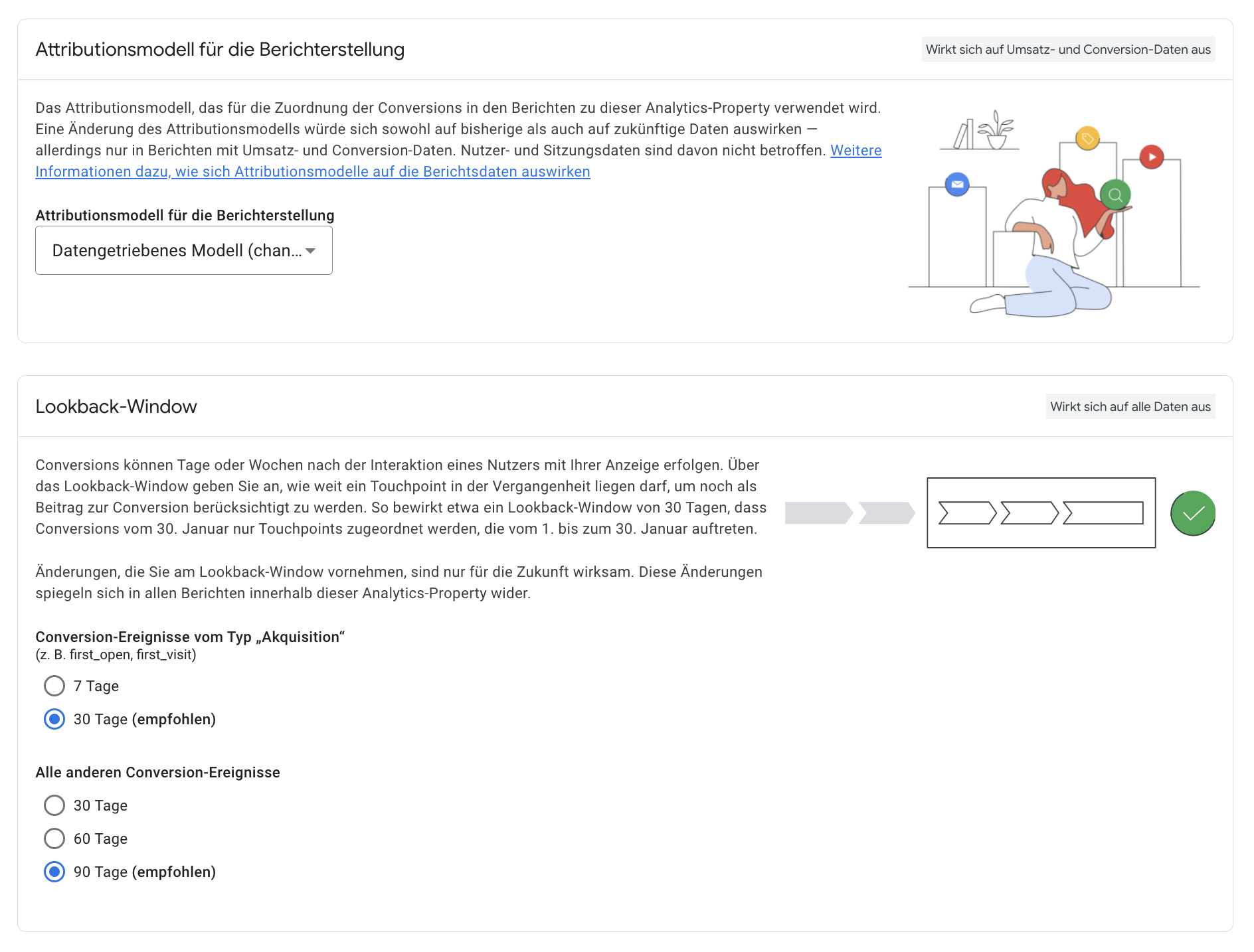Viewport: 1254px width, 952px height.
Task: Click the red play icon in illustration
Action: (x=1152, y=157)
